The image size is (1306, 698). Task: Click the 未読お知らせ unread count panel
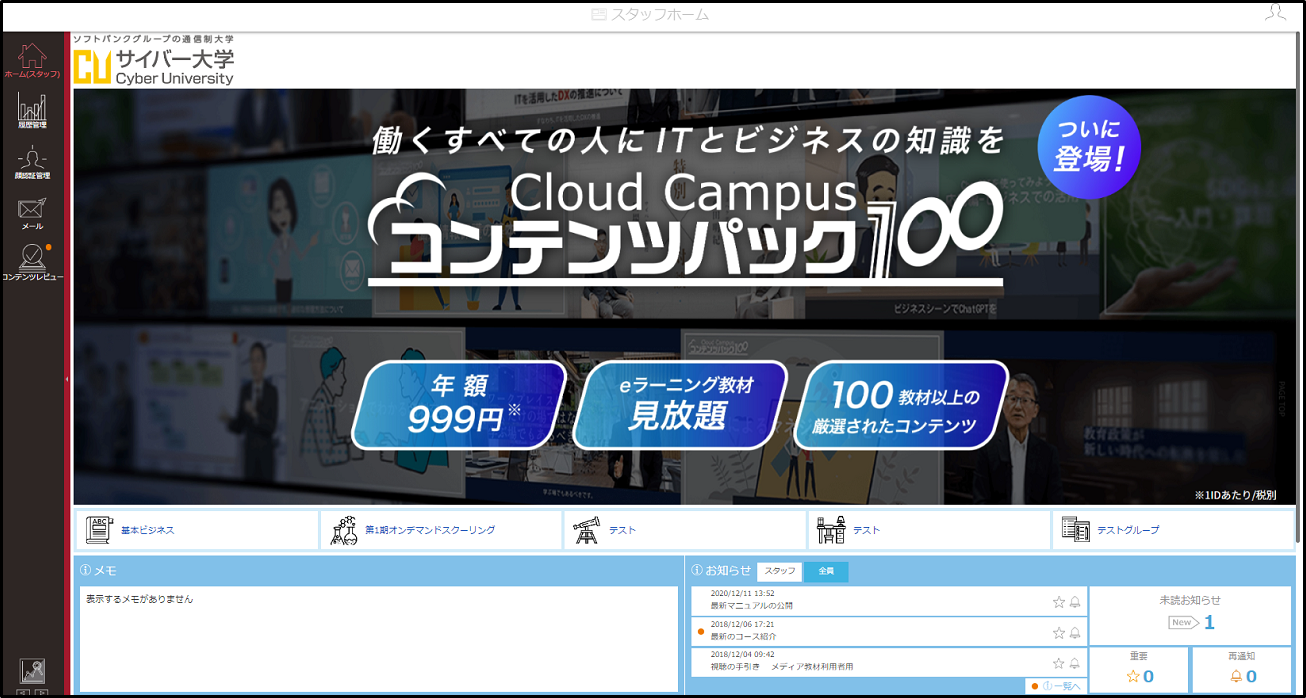[x=1190, y=614]
